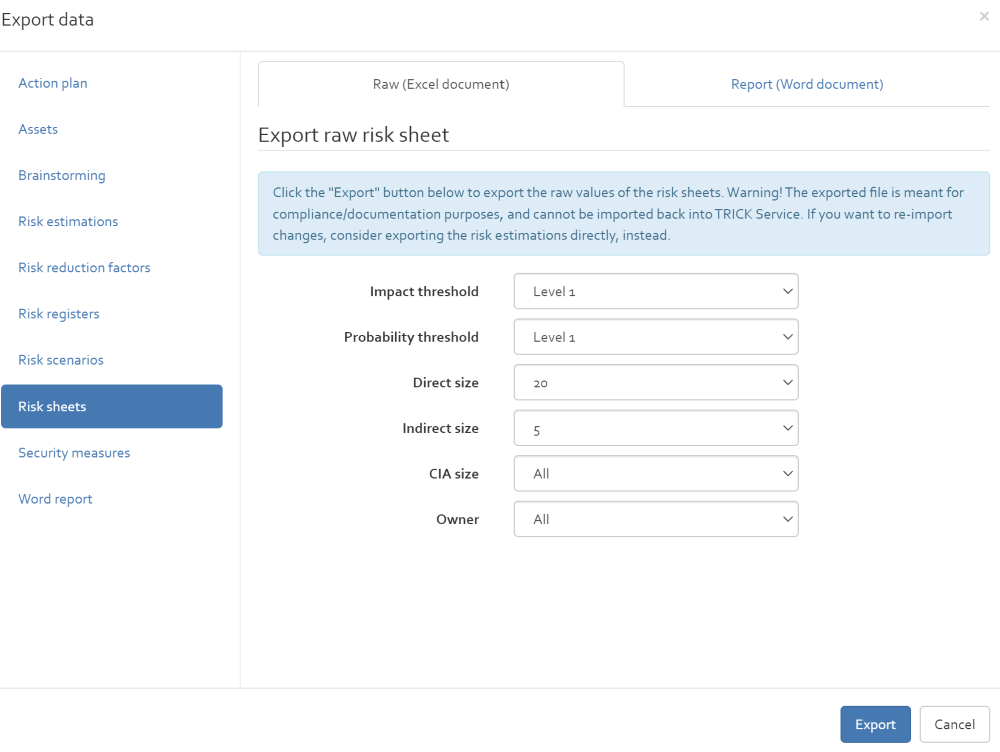Image resolution: width=1000 pixels, height=752 pixels.
Task: Click the Indirect size label
Action: point(441,428)
